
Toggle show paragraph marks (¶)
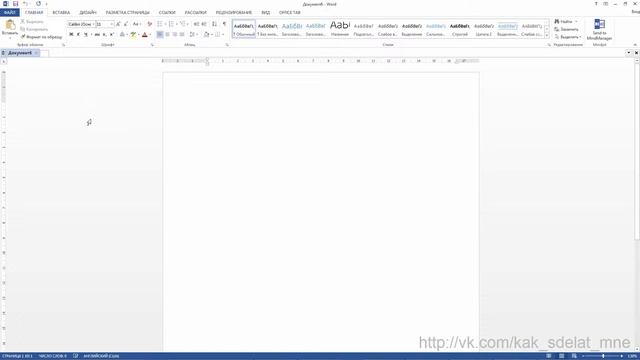224,24
